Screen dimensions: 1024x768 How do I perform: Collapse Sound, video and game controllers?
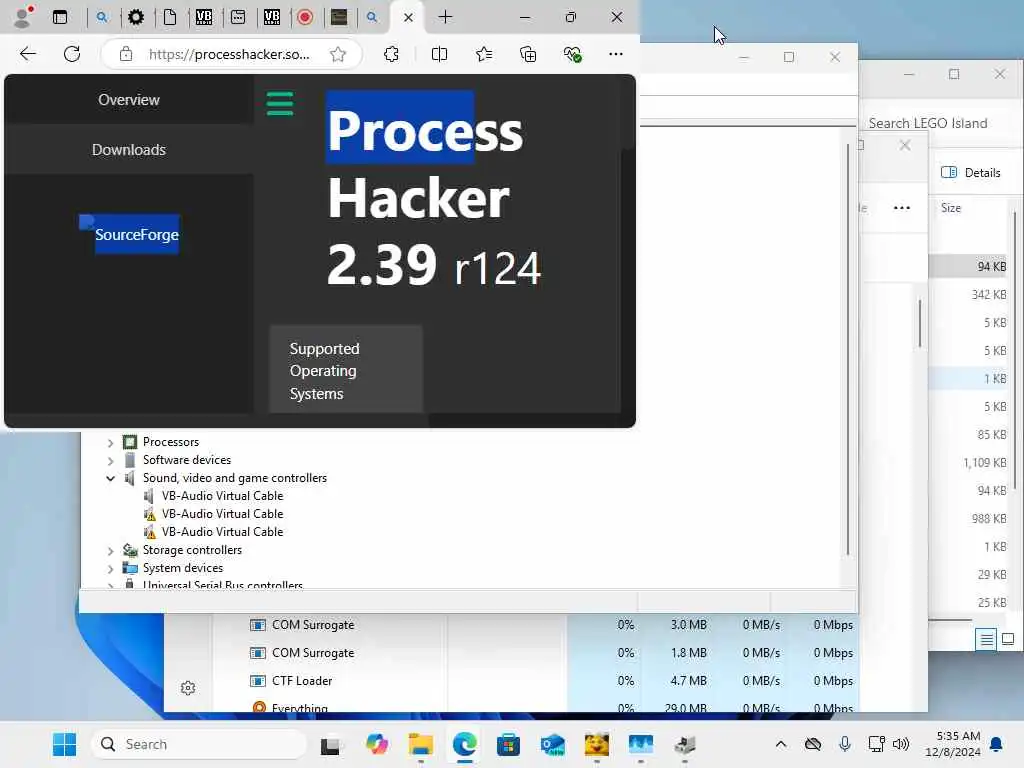[110, 479]
